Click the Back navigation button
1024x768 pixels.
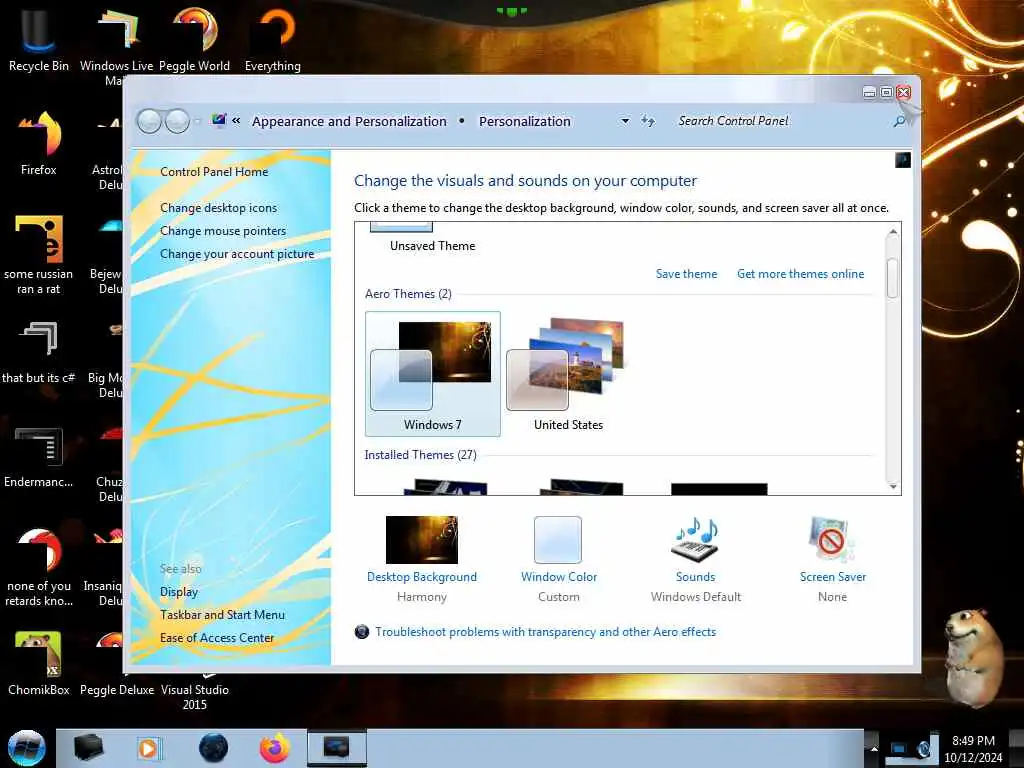(x=150, y=121)
